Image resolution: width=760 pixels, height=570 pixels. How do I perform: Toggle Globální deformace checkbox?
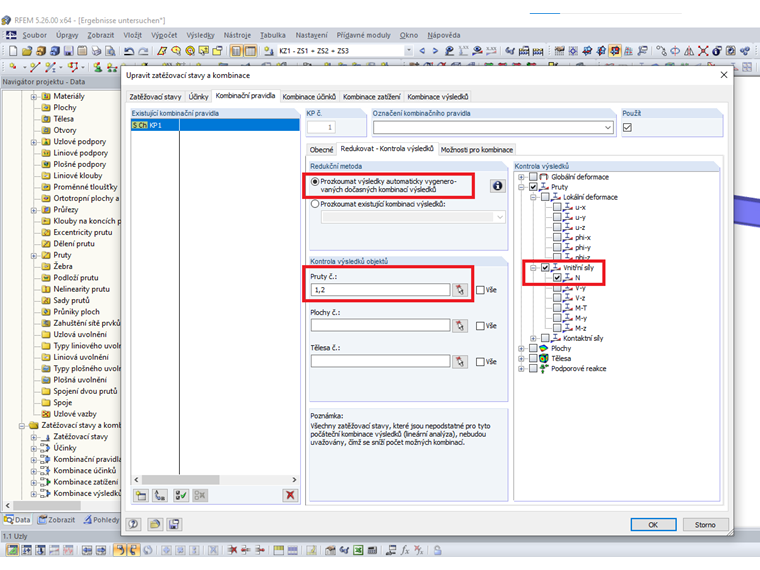coord(533,177)
